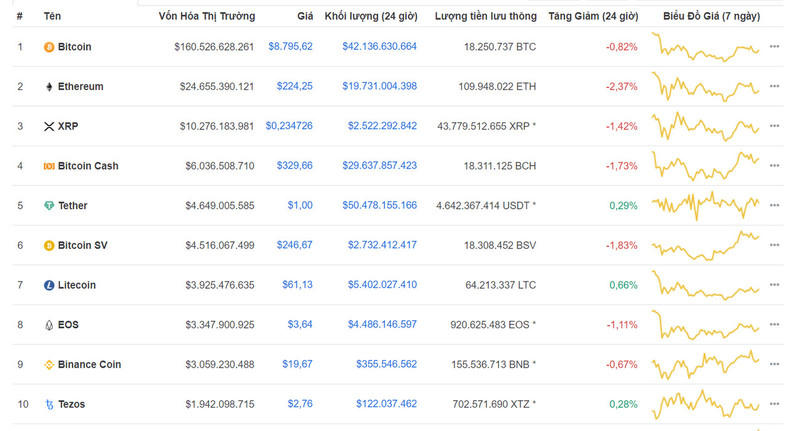Open the three-dot menu for Bitcoin row
This screenshot has height=431, width=800.
774,46
